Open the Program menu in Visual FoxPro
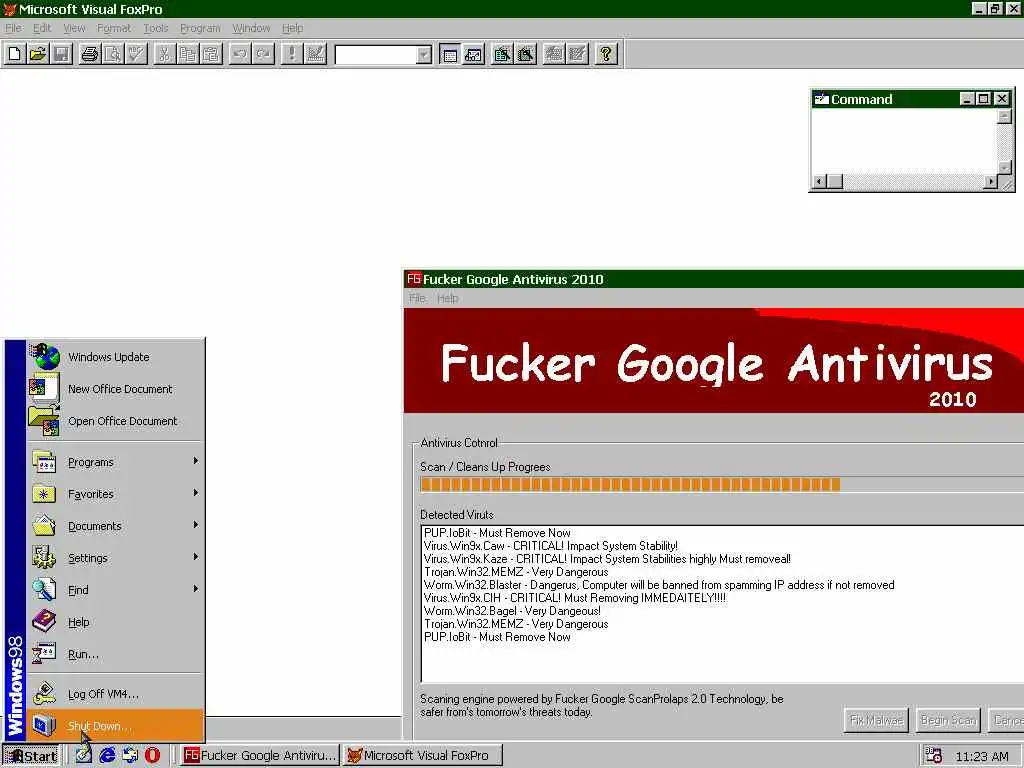 (200, 28)
